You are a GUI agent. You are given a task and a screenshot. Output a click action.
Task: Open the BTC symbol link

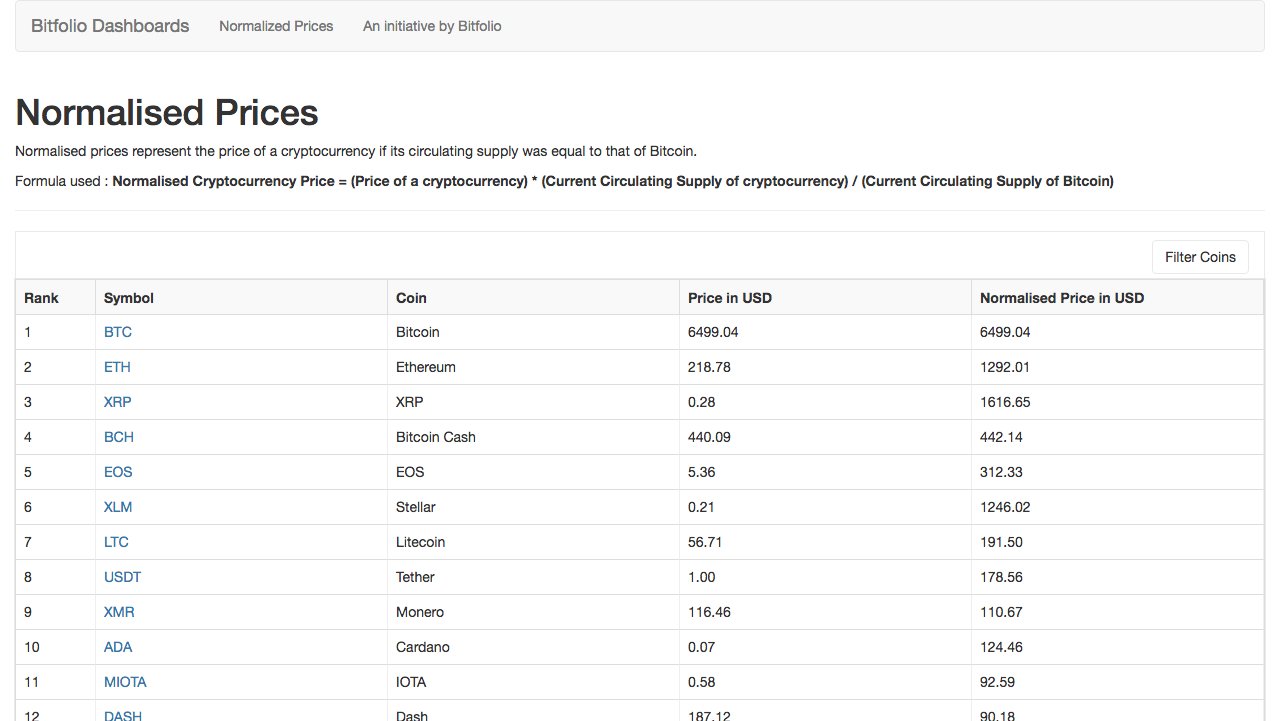(x=118, y=332)
